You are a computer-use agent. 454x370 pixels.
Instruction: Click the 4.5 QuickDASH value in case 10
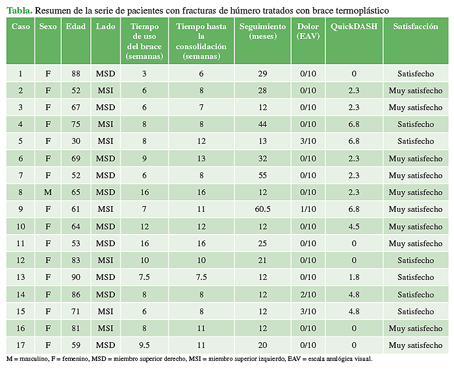354,227
